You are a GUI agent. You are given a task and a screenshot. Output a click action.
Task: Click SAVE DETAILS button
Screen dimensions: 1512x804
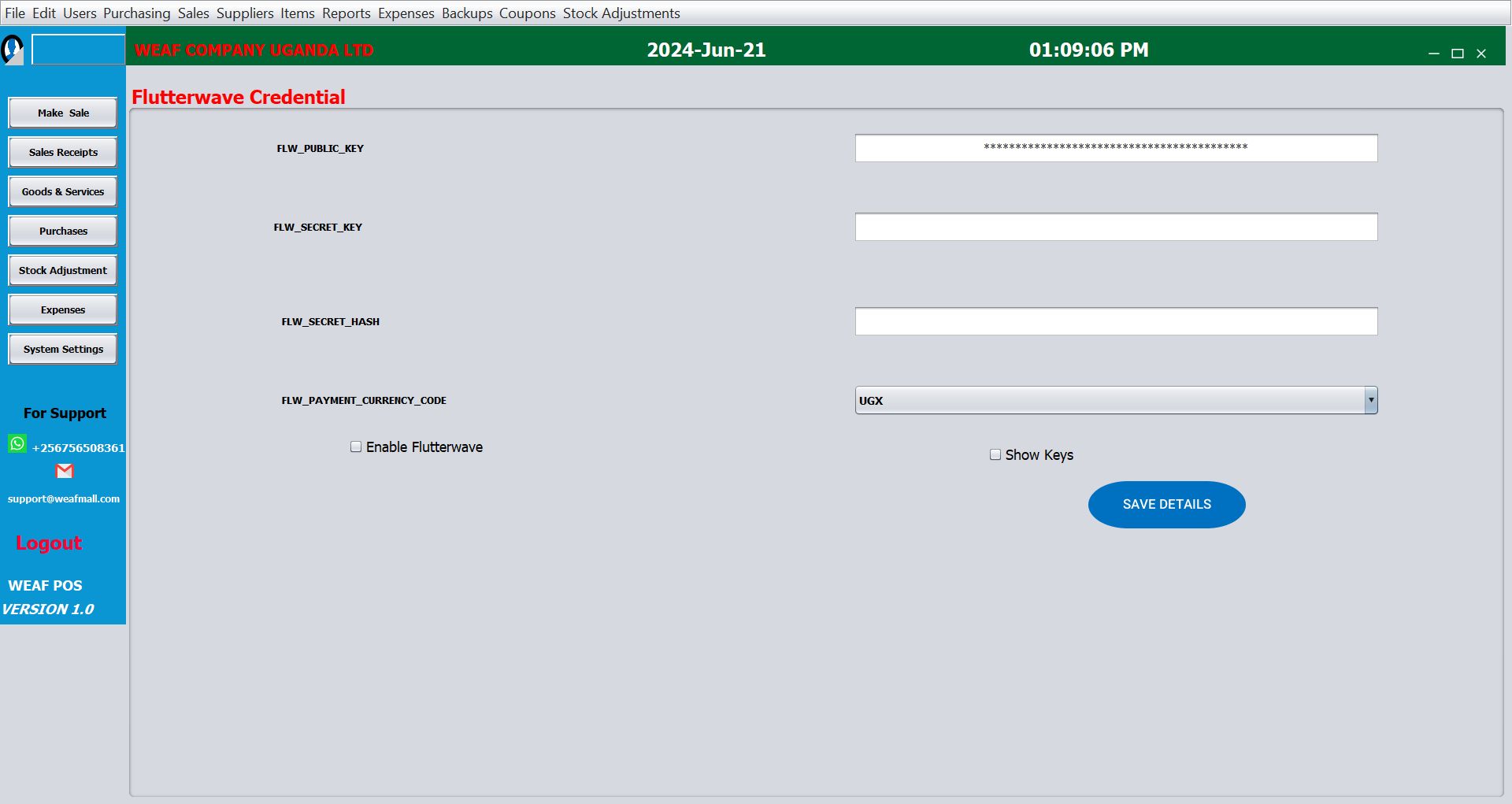(1167, 505)
